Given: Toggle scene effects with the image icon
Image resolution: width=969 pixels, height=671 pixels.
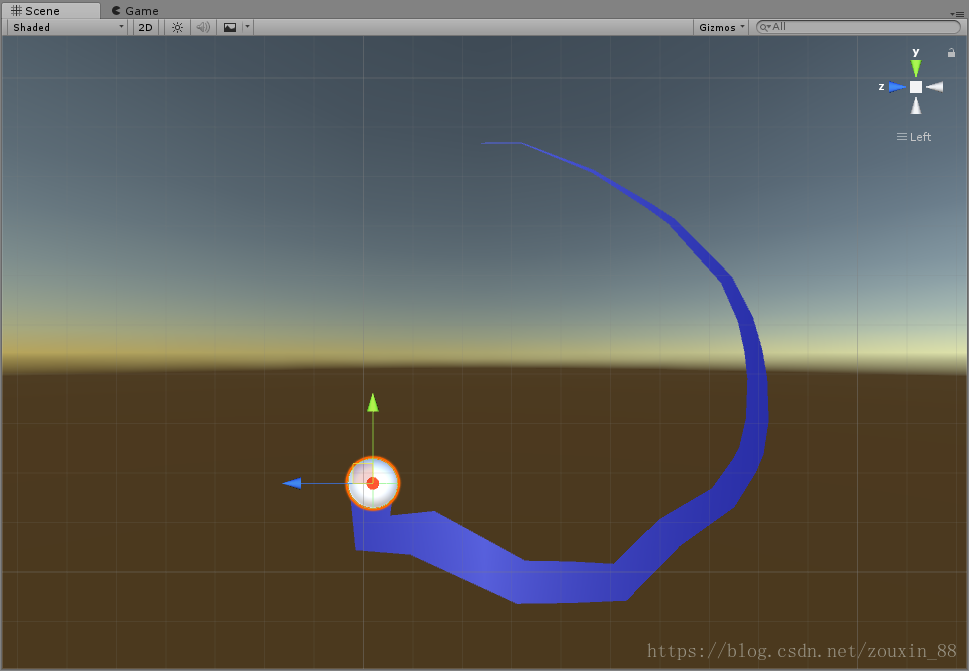Looking at the screenshot, I should [228, 27].
